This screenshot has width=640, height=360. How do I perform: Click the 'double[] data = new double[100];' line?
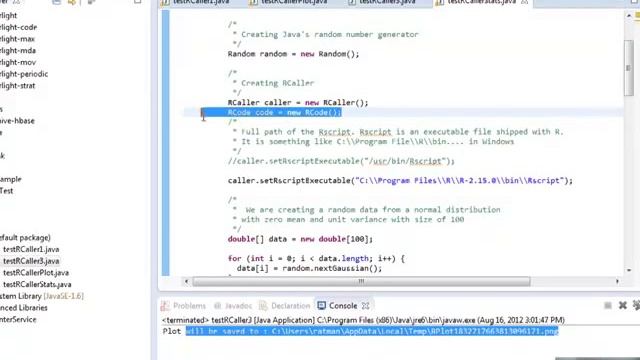(x=300, y=239)
